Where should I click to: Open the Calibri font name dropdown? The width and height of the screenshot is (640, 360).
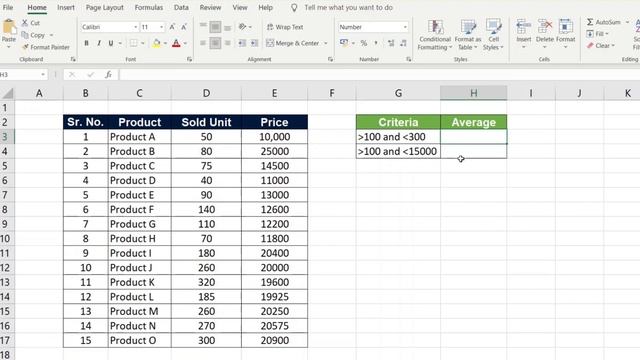coord(136,27)
